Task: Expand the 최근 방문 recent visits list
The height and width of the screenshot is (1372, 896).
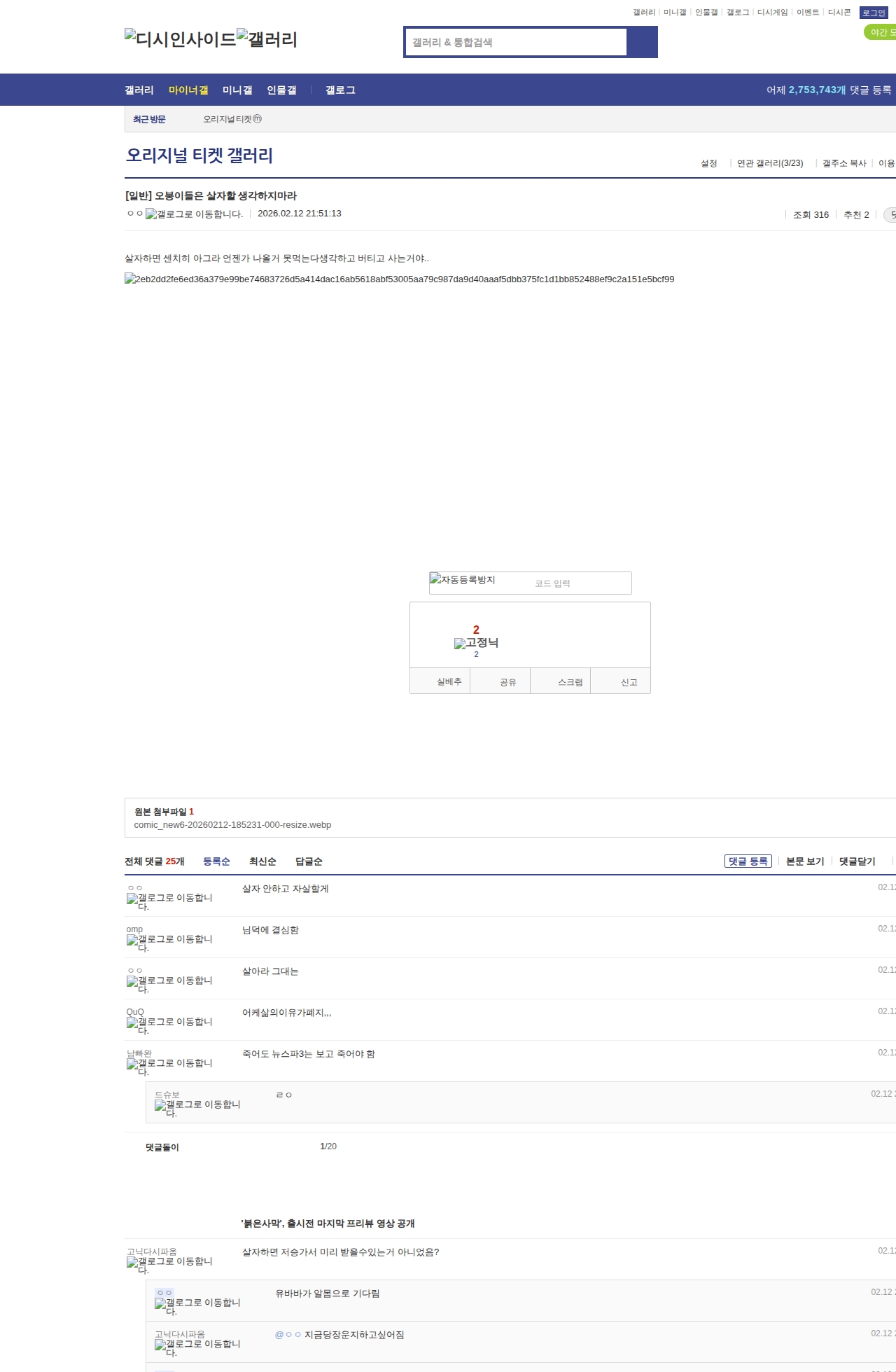Action: coord(149,119)
